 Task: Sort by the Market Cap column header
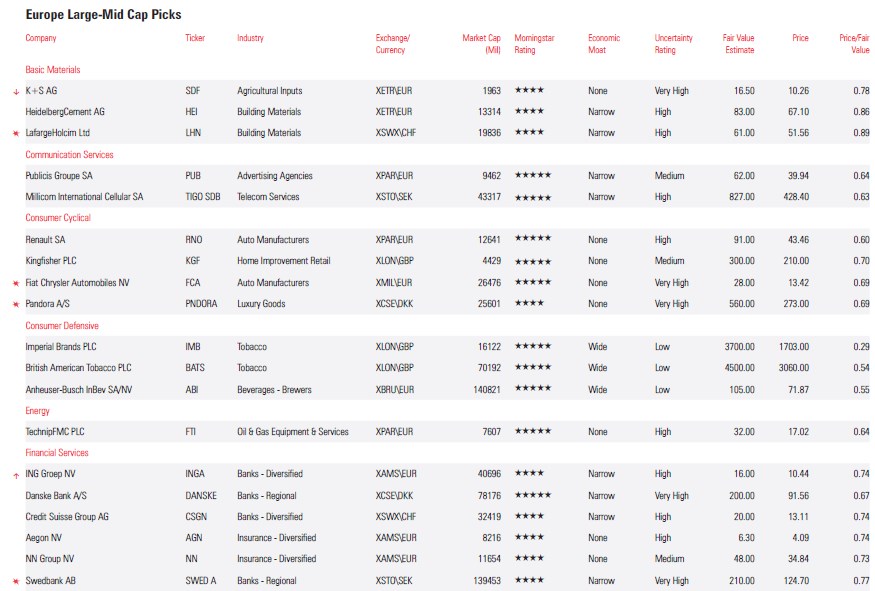pyautogui.click(x=481, y=44)
